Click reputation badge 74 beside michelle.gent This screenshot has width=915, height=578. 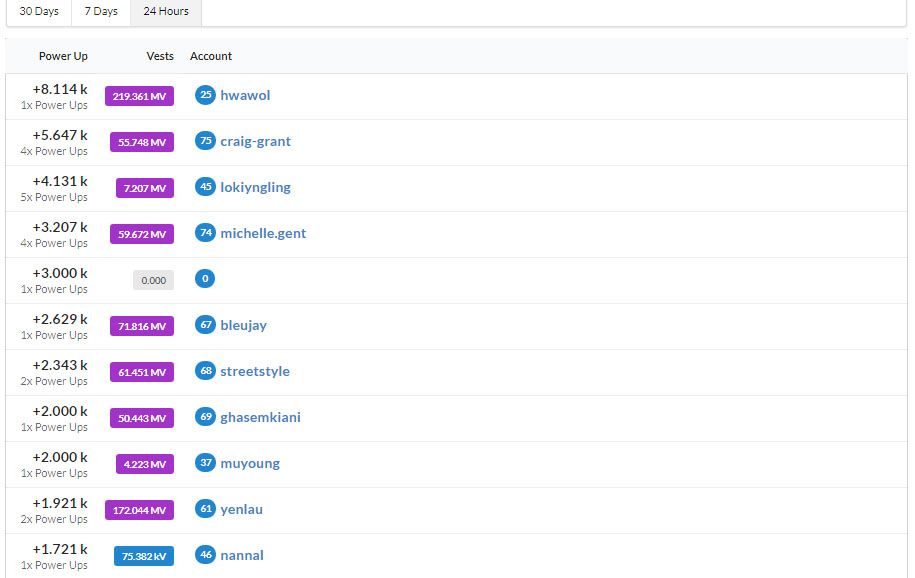(x=205, y=233)
